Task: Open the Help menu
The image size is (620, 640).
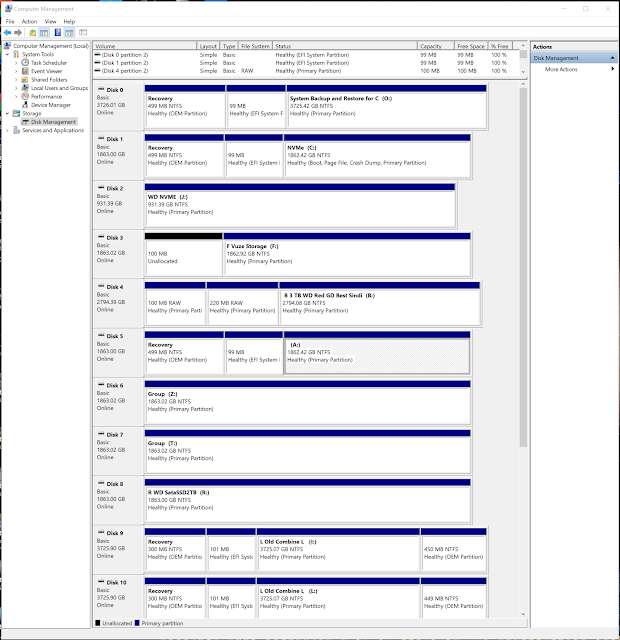Action: click(69, 21)
